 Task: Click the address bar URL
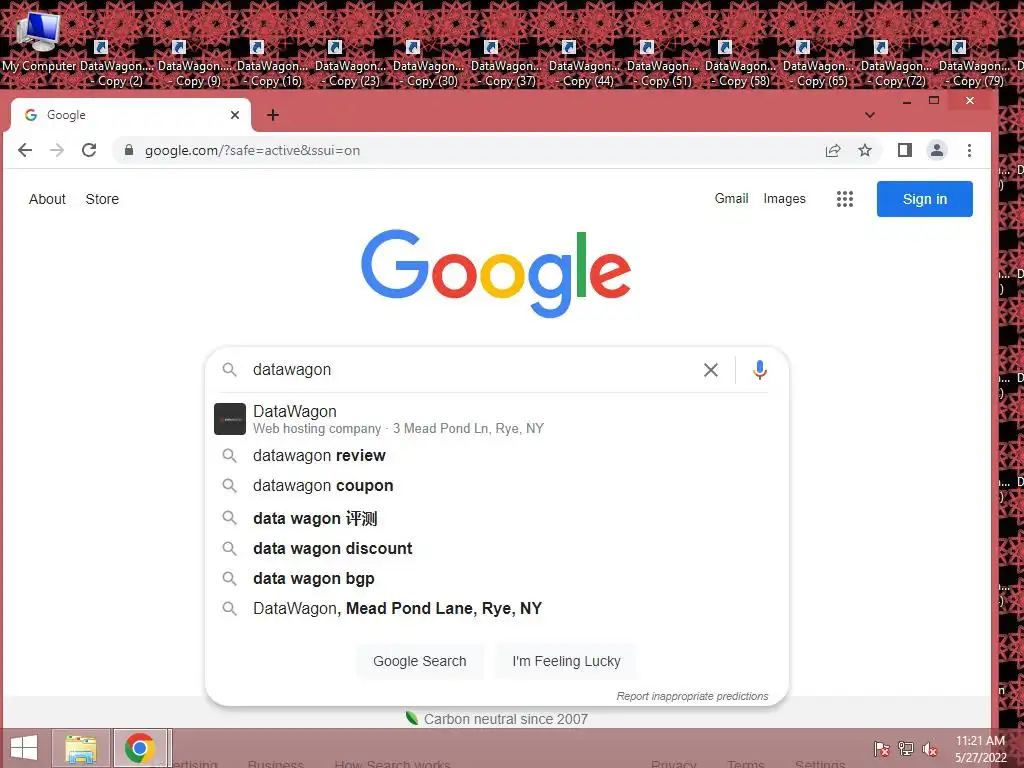(x=252, y=150)
